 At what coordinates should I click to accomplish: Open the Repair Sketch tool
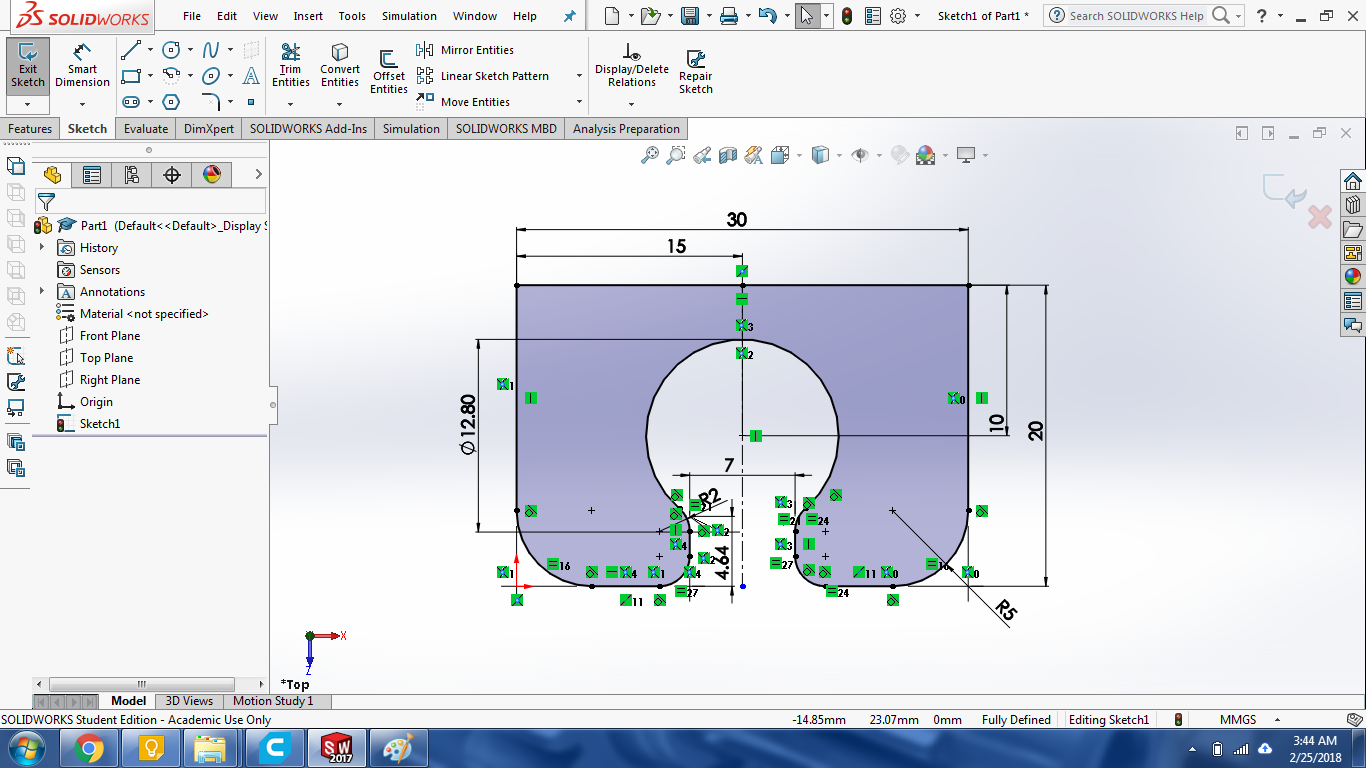click(x=696, y=72)
